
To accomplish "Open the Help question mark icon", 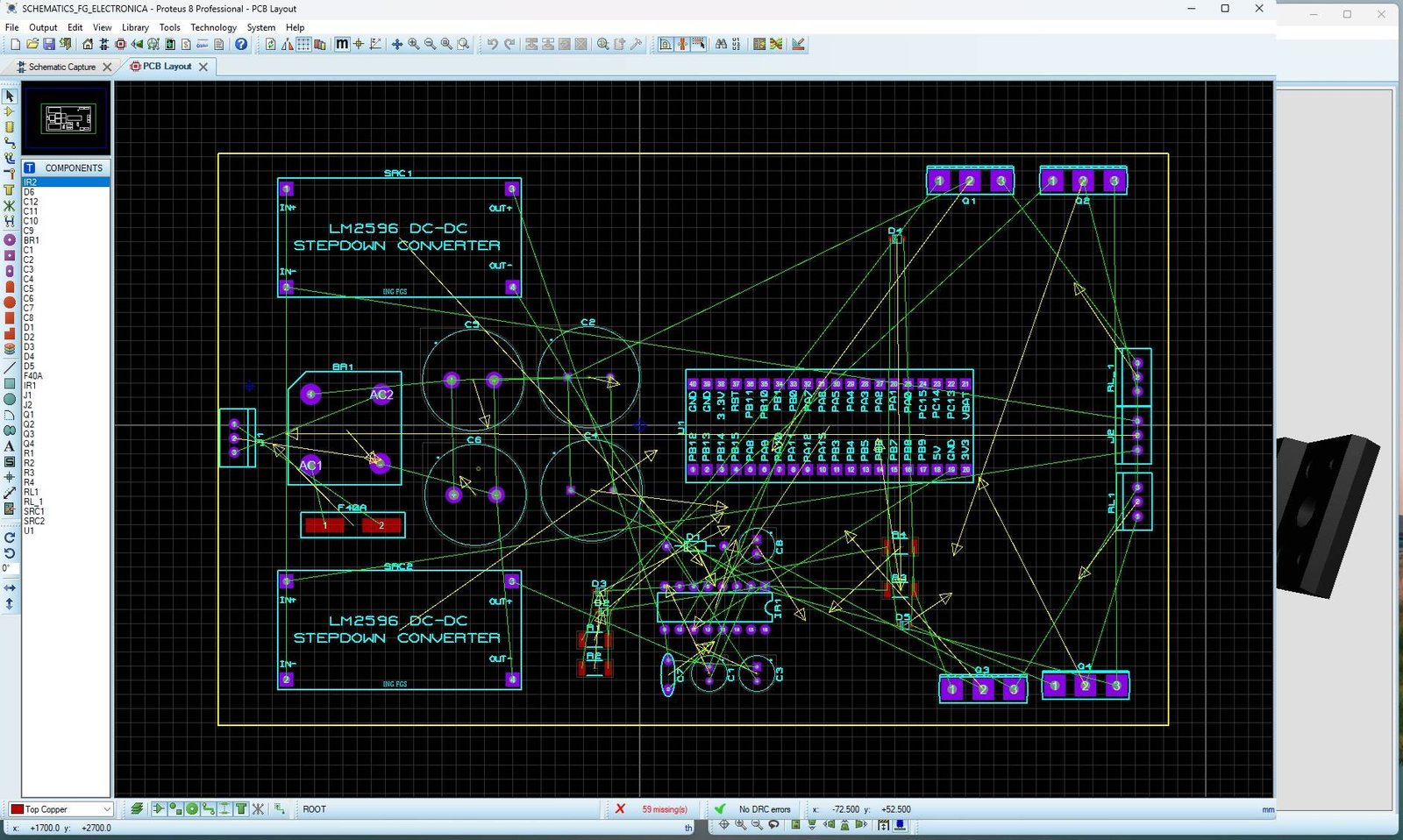I will point(241,44).
